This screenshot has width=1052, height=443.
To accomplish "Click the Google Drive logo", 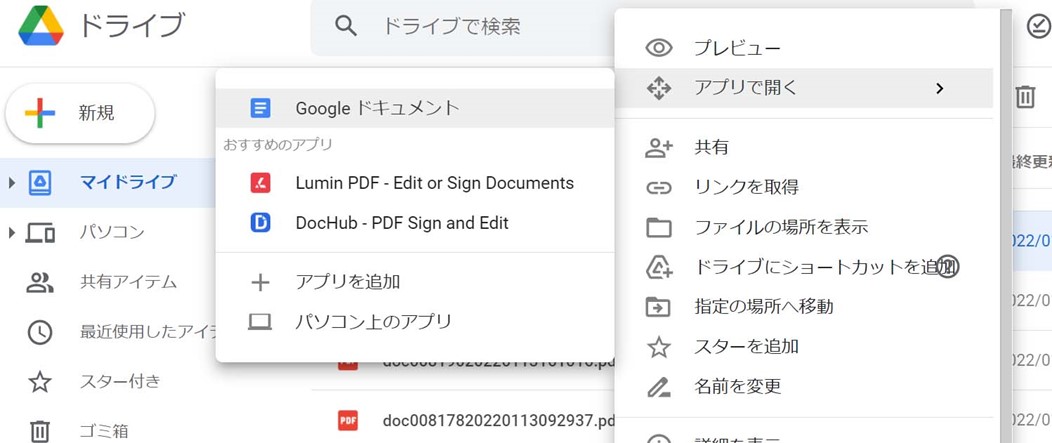I will click(41, 26).
